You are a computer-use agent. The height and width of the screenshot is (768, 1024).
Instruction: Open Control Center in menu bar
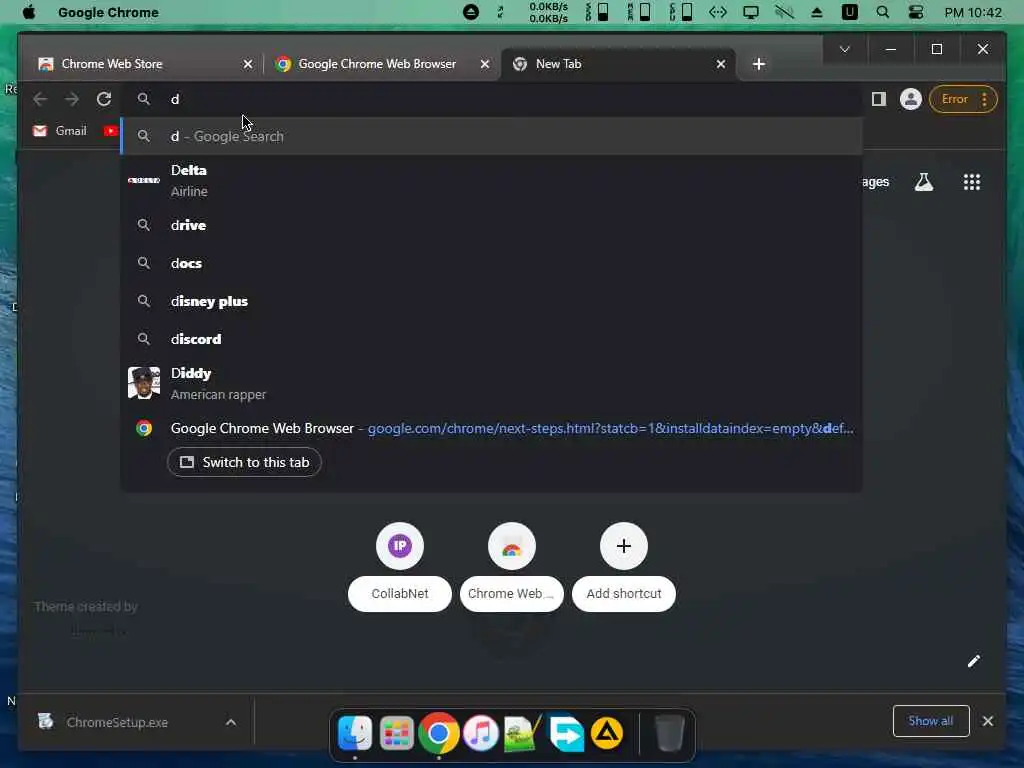(x=916, y=12)
